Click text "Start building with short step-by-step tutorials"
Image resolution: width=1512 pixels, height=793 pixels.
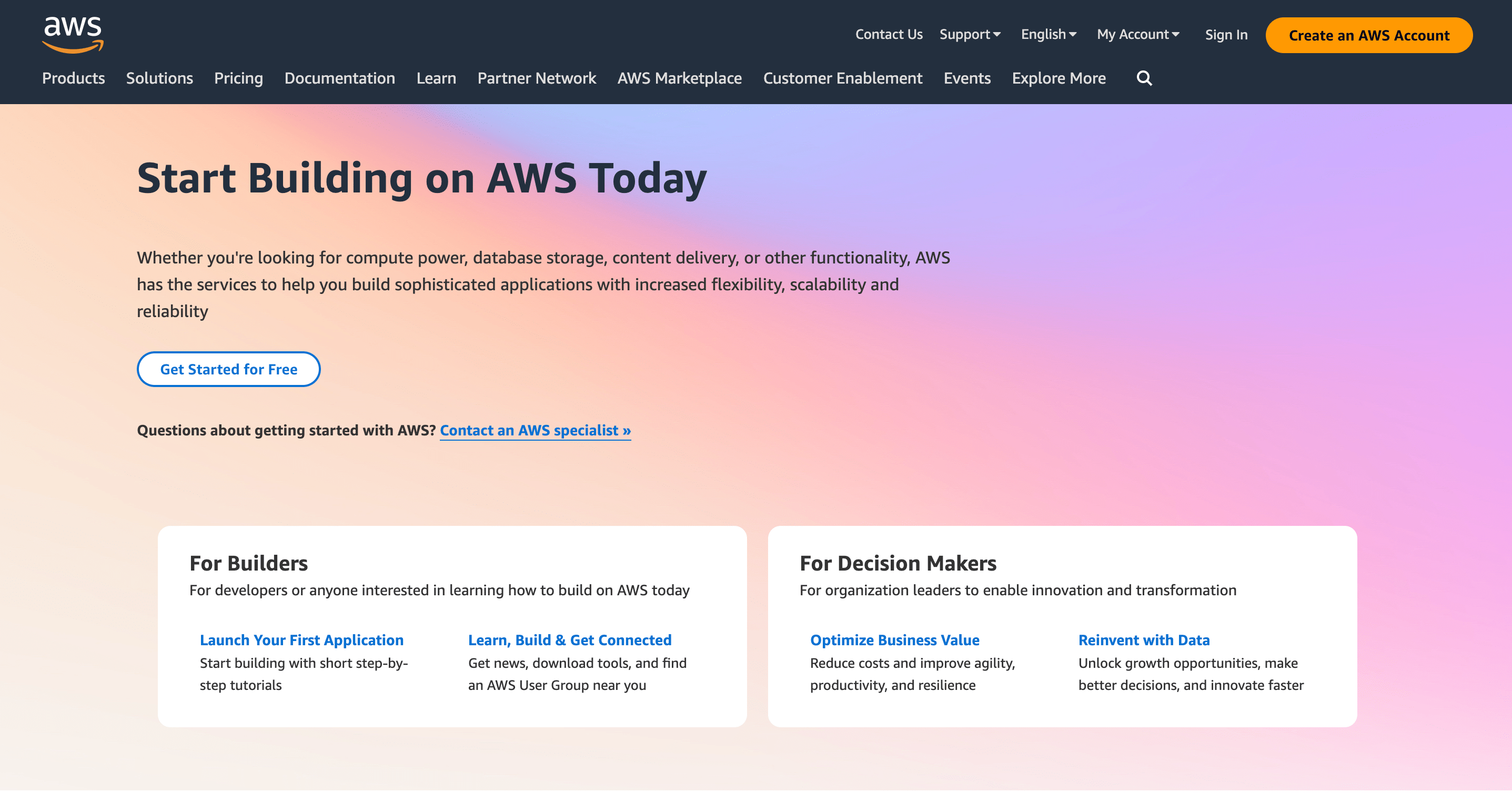304,675
